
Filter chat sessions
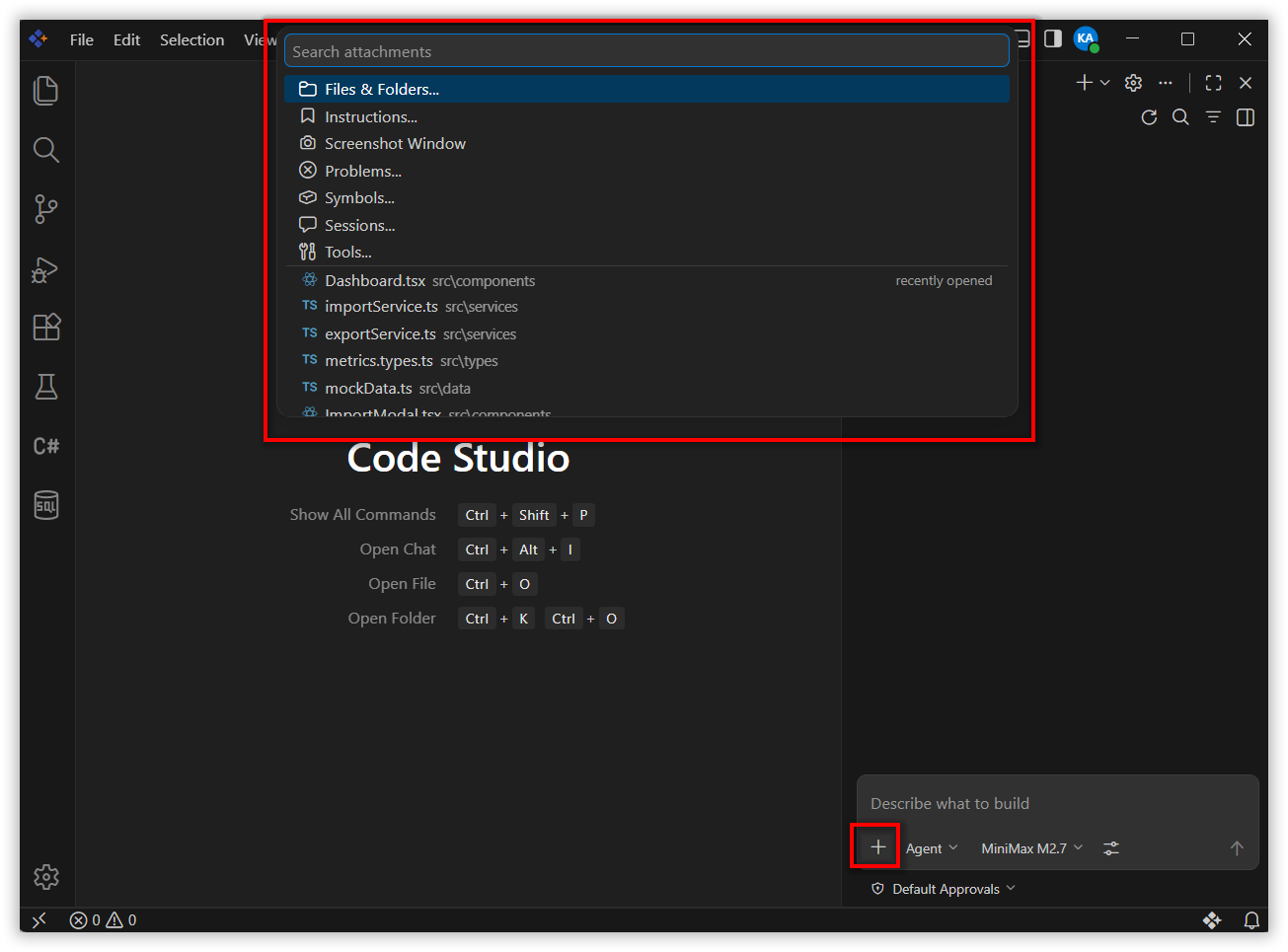click(1214, 117)
